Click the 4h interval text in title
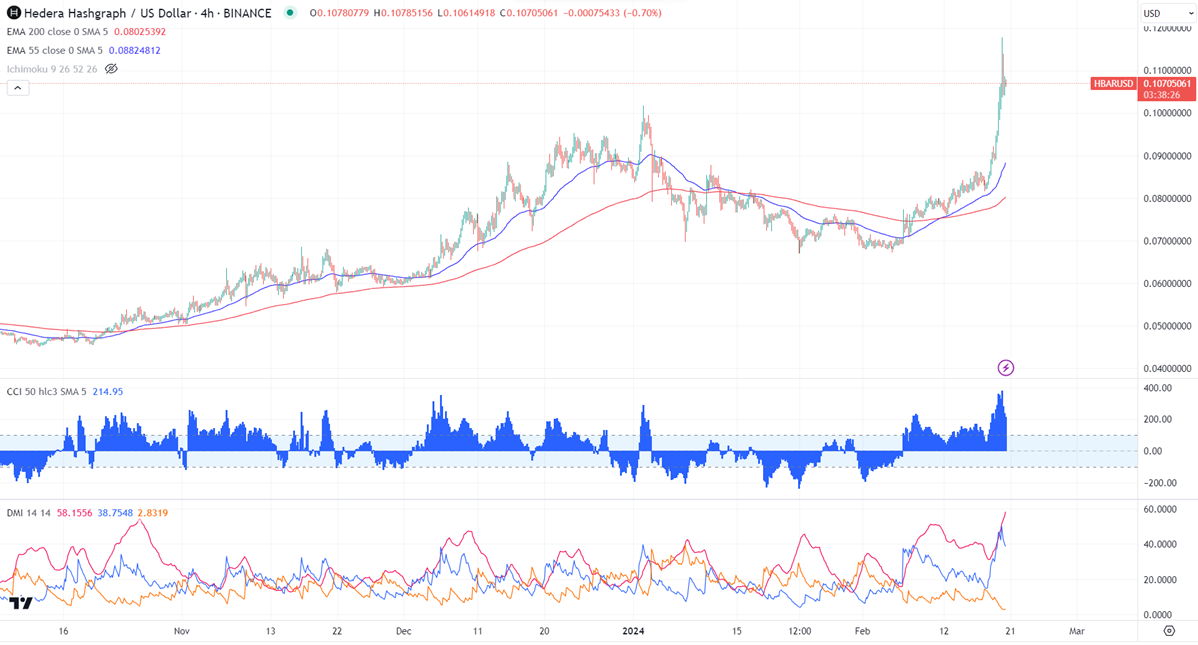Viewport: 1198px width, 645px height. pos(207,13)
